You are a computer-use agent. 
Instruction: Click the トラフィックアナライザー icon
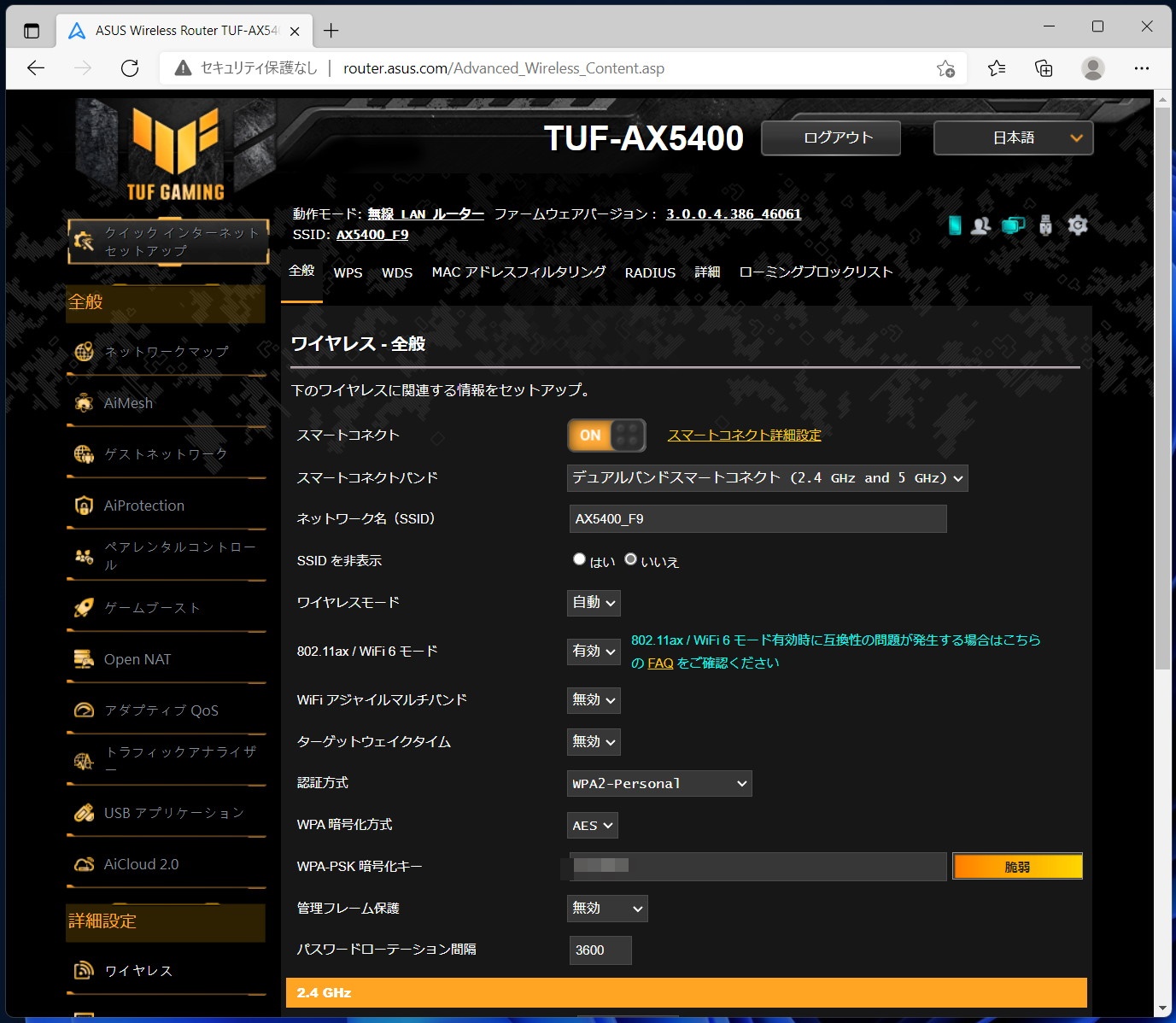click(84, 762)
